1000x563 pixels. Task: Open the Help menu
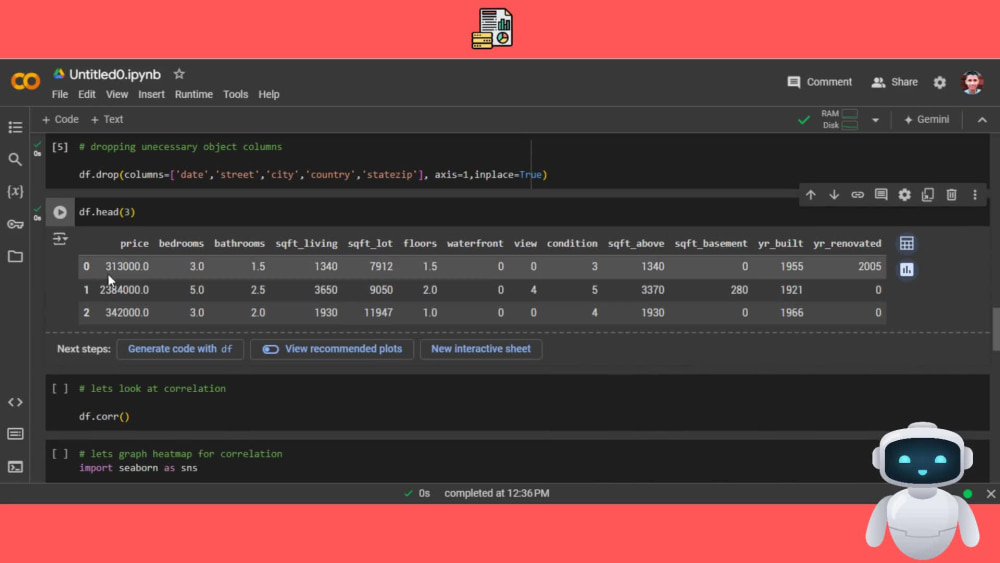pyautogui.click(x=268, y=94)
